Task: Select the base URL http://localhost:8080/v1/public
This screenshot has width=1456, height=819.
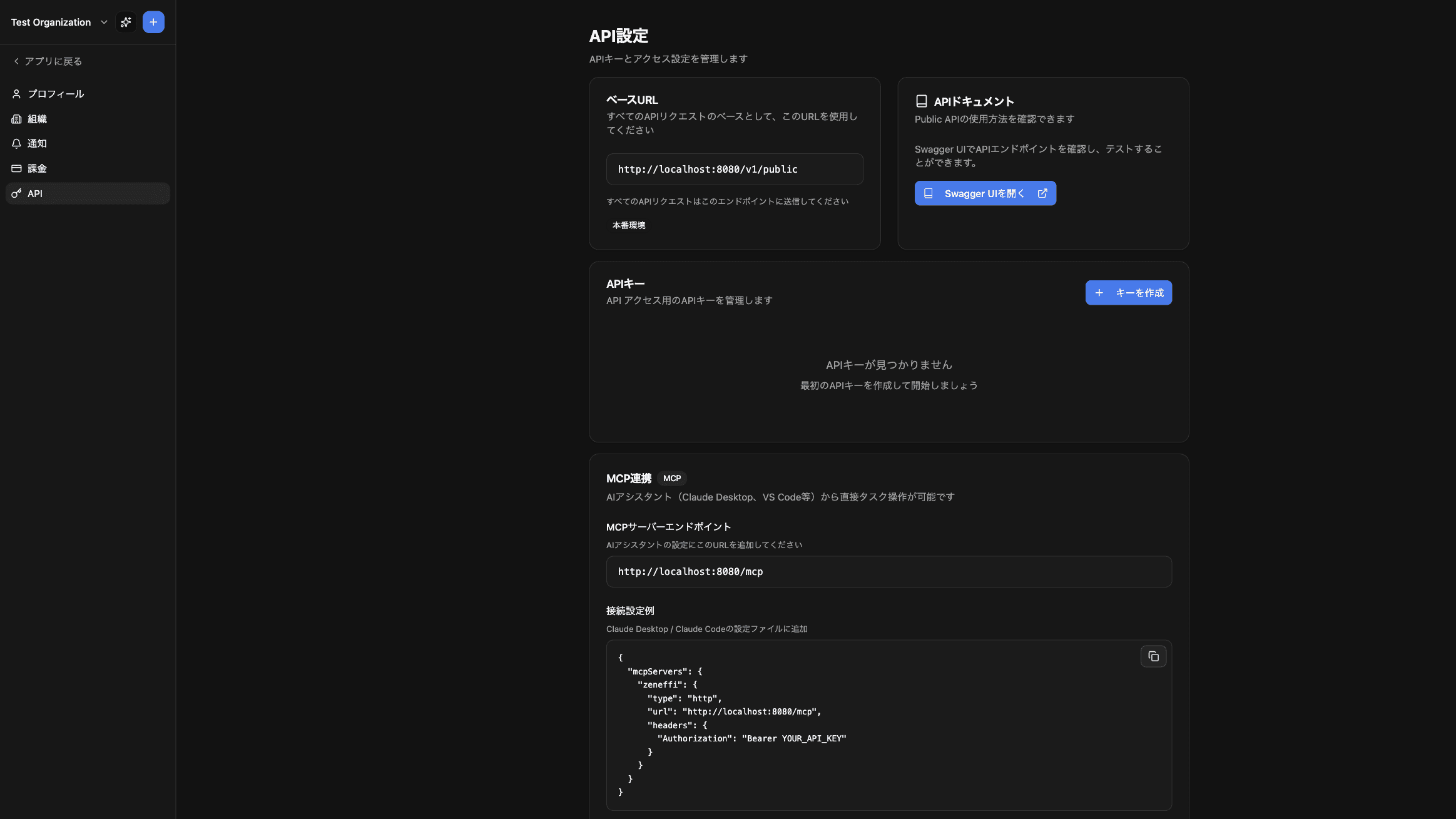Action: pos(733,169)
